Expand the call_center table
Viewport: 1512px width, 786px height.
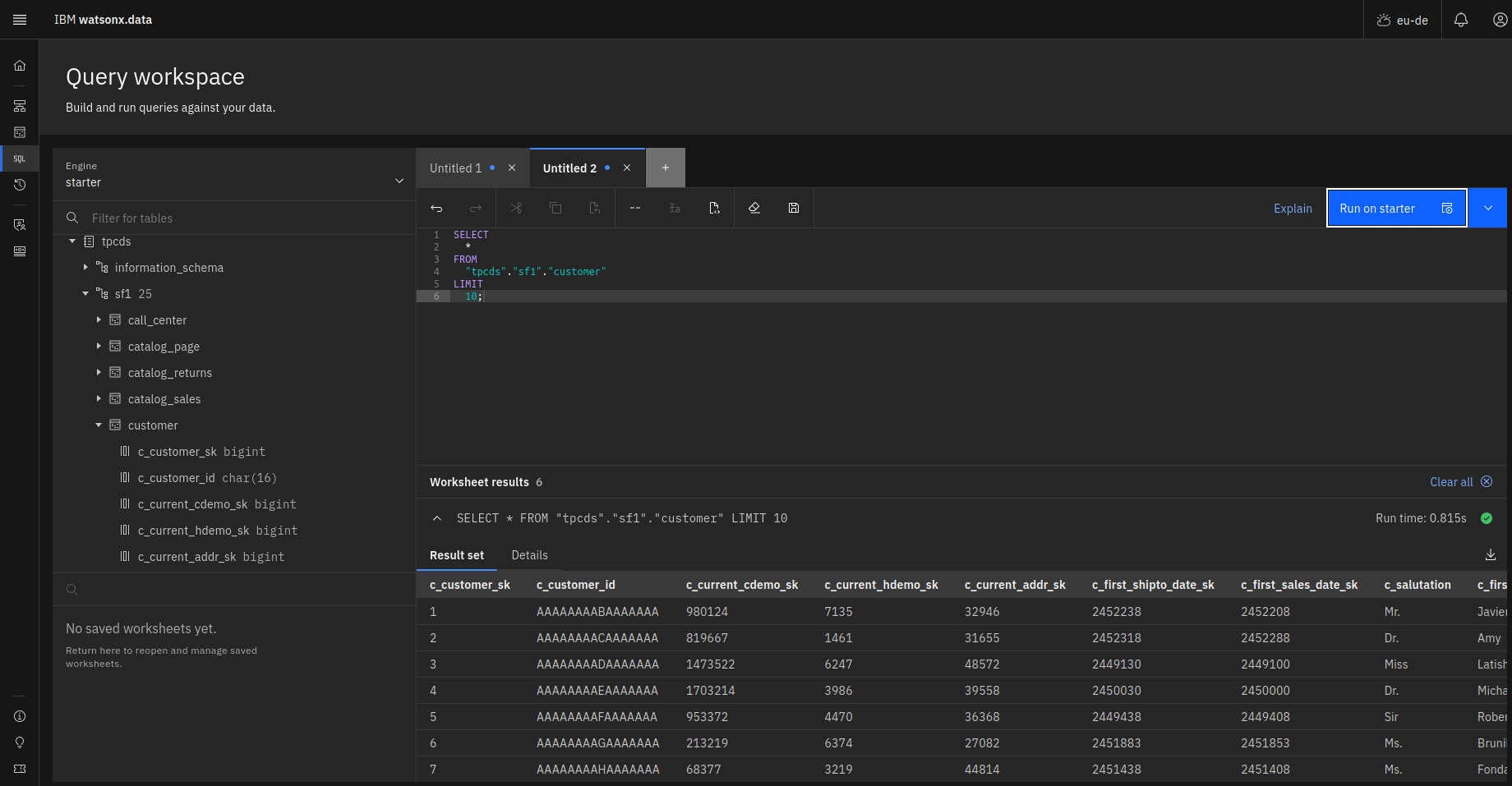(x=99, y=320)
